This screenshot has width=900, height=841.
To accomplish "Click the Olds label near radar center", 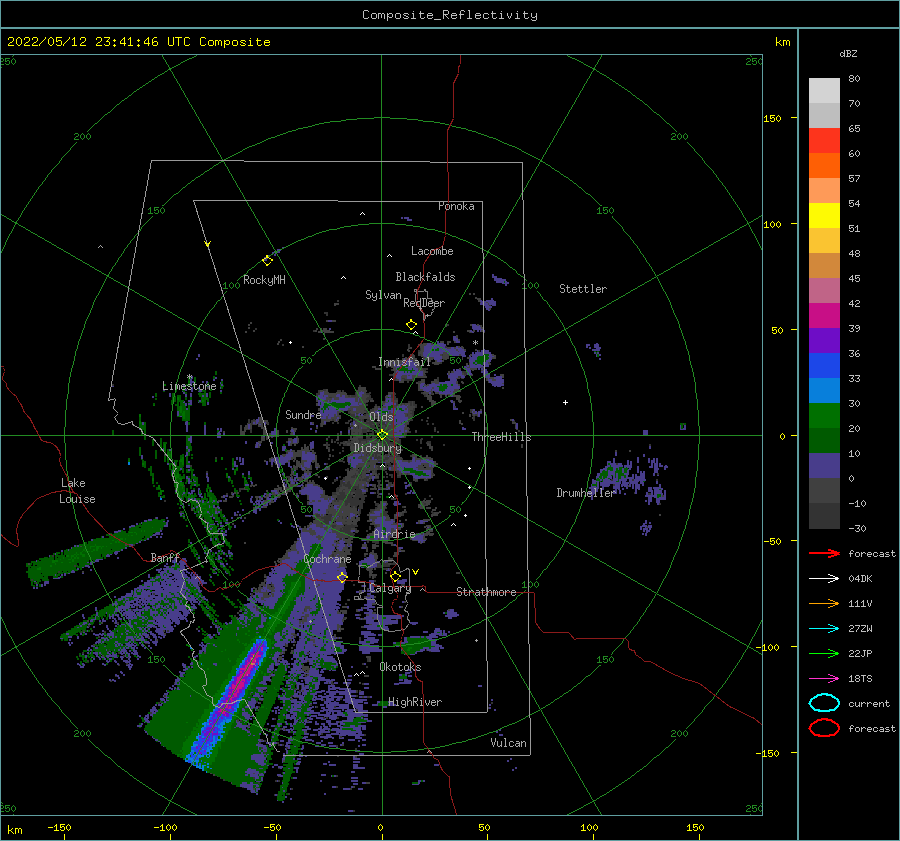I will 381,417.
